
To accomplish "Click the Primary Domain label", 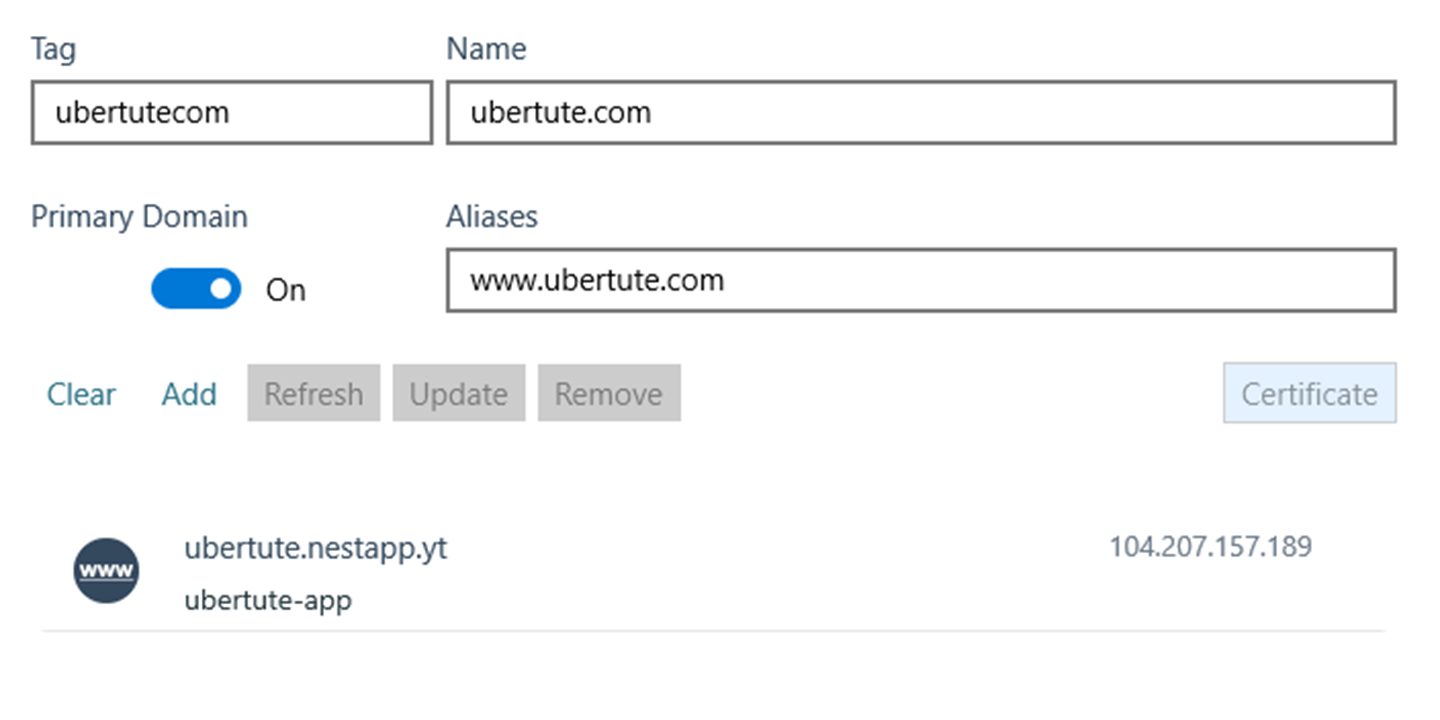I will tap(139, 217).
